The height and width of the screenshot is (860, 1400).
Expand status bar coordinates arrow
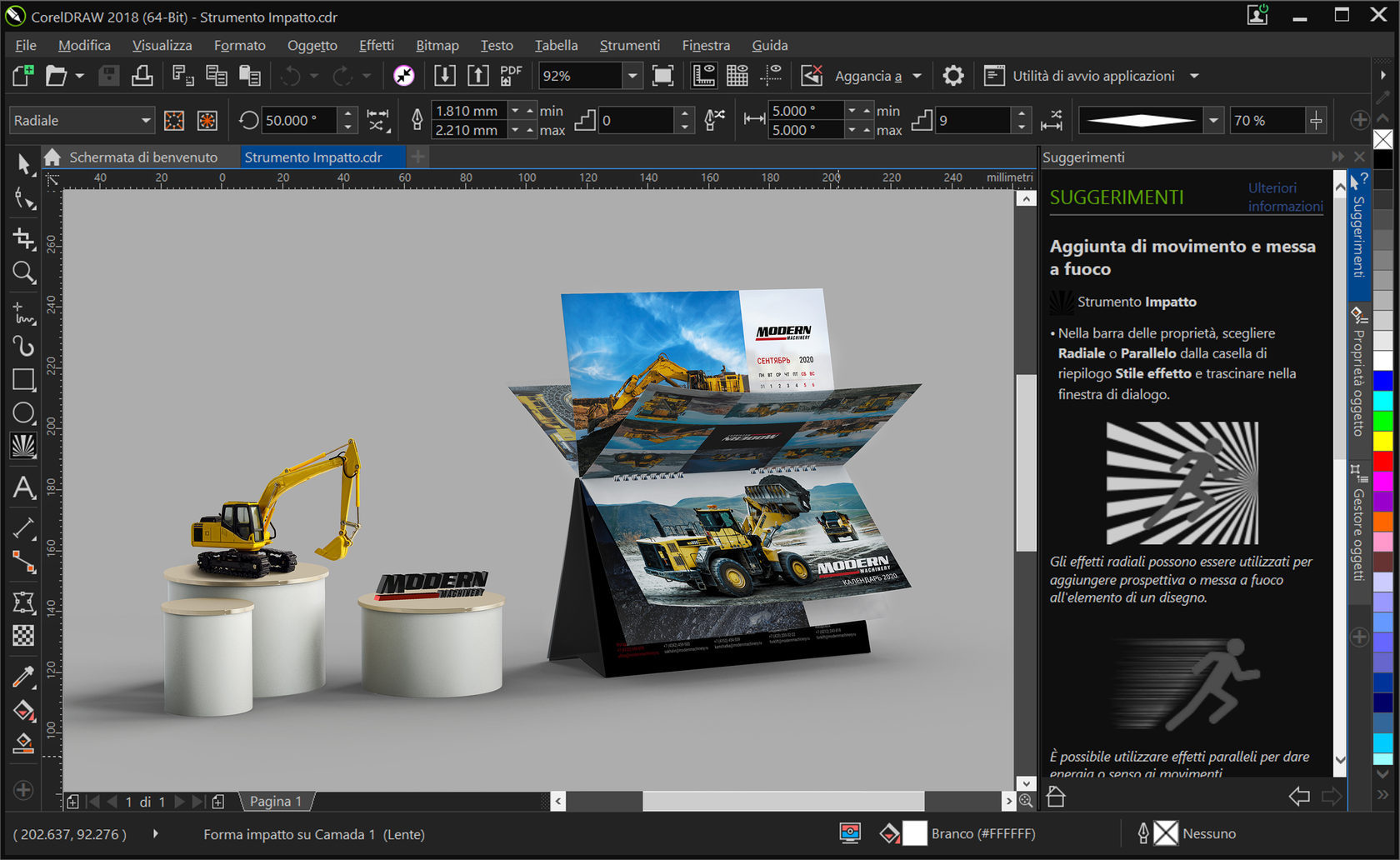coord(155,833)
